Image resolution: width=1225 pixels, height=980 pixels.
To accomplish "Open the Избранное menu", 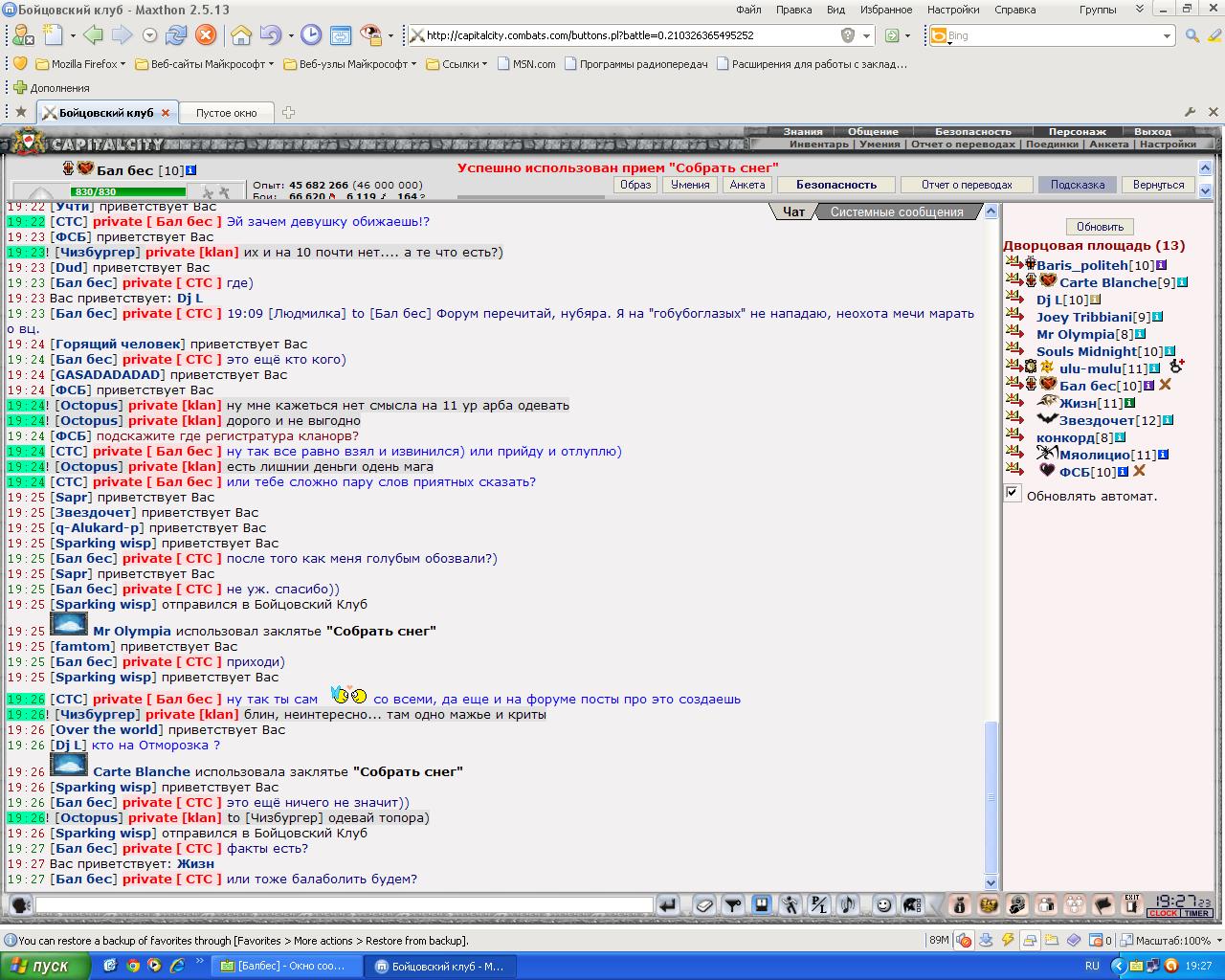I will tap(885, 10).
